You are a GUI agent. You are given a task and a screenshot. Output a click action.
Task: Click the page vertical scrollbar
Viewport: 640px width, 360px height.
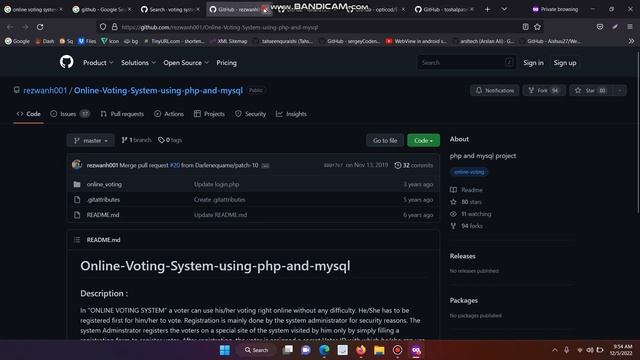tap(638, 133)
